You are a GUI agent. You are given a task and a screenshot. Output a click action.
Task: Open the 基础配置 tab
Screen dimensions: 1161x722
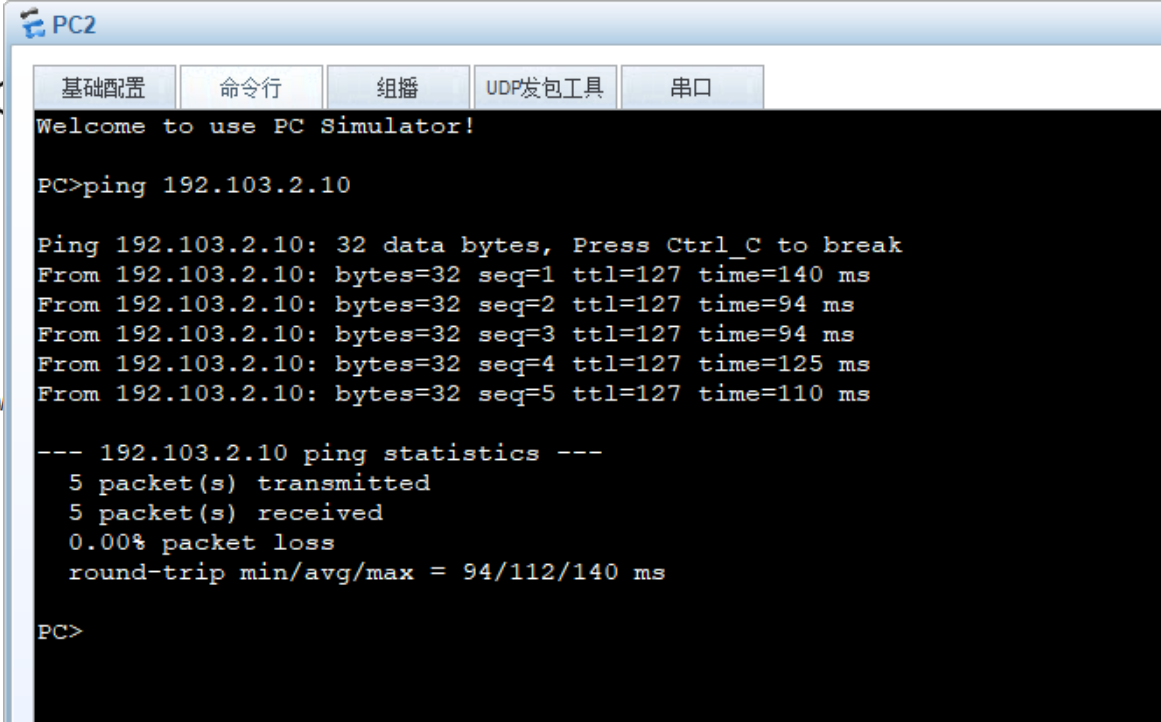tap(104, 87)
